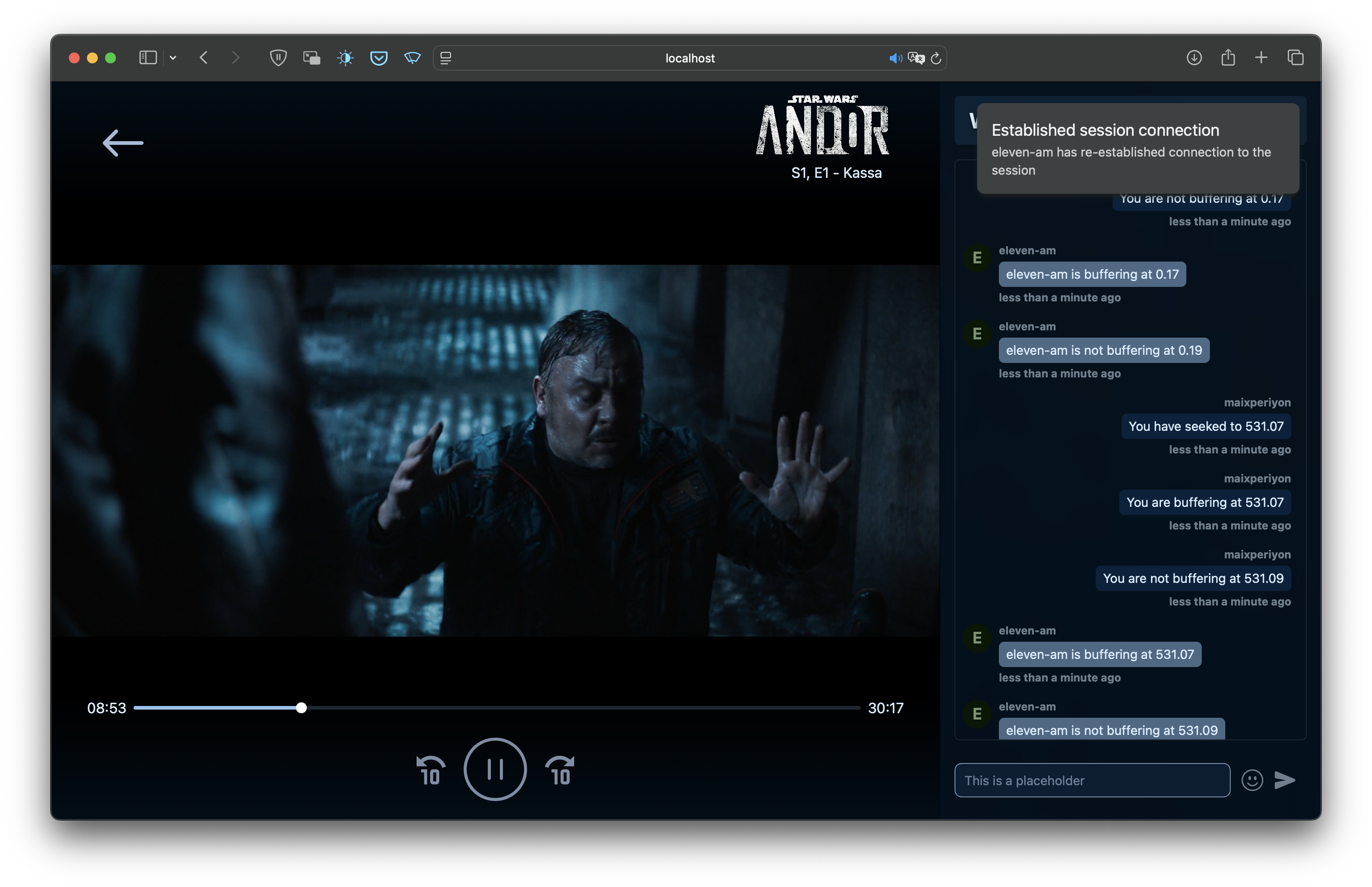Click the translate page icon

point(916,58)
